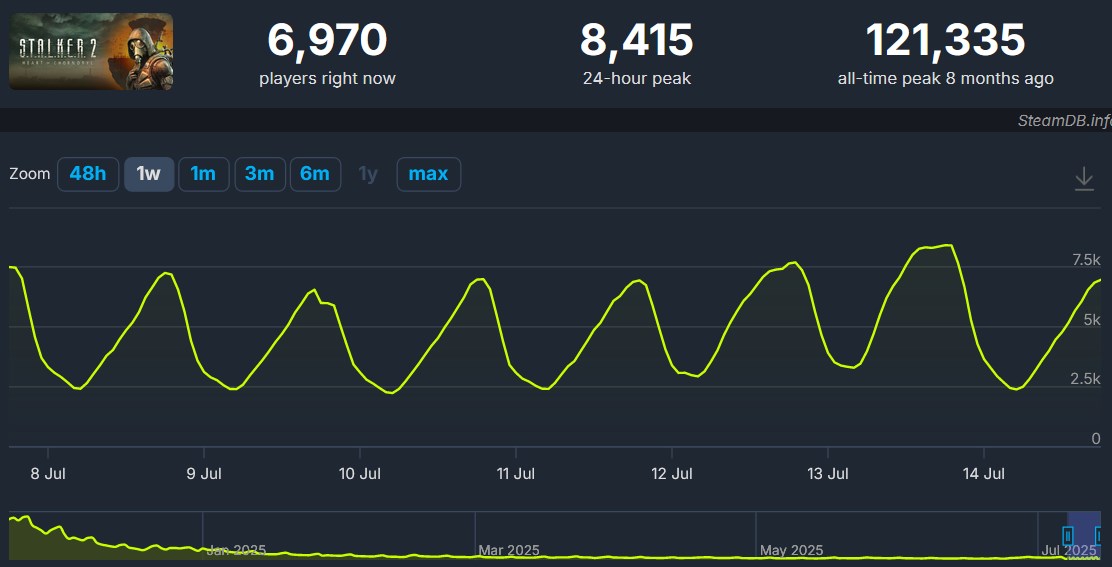
Task: Click the 6,970 players right now value
Action: pyautogui.click(x=327, y=40)
